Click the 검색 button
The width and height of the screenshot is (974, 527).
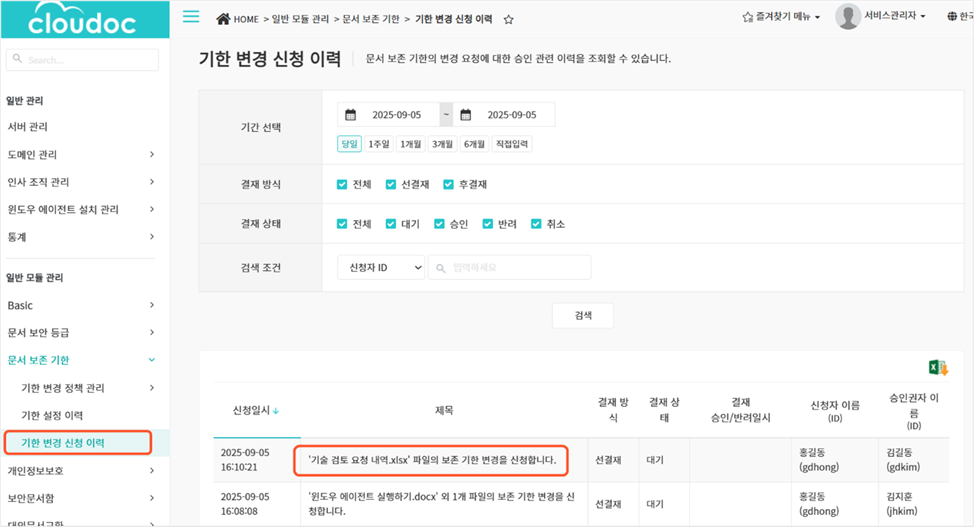[582, 315]
